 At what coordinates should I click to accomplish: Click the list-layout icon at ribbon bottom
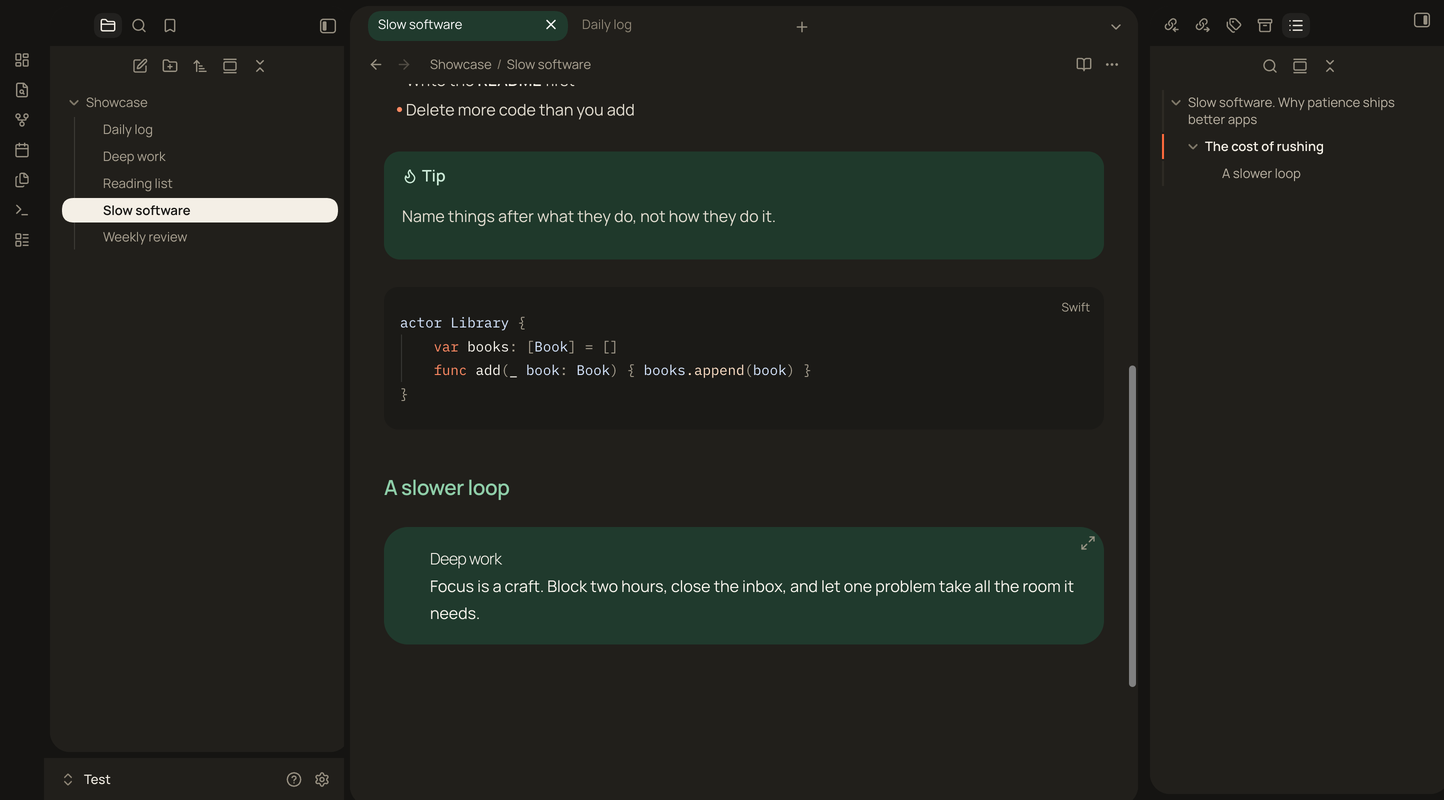click(x=22, y=240)
